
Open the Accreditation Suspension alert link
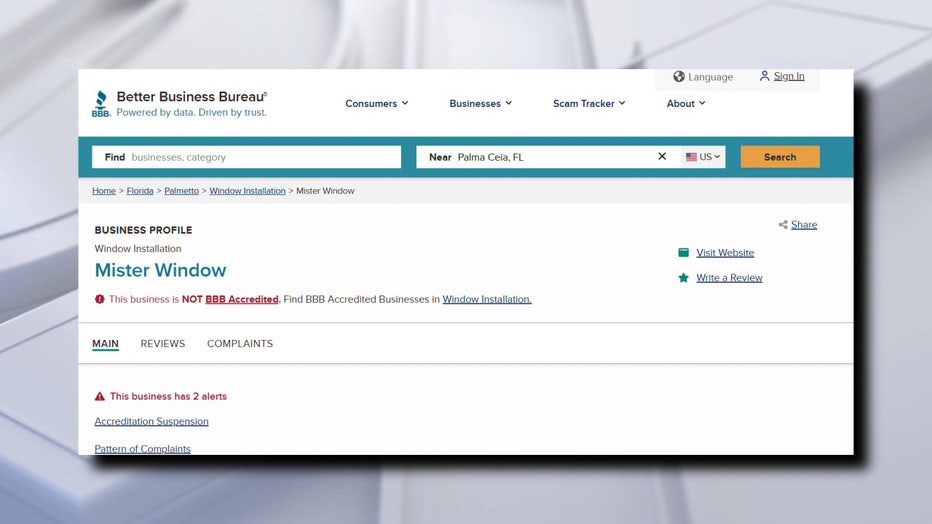click(x=152, y=422)
